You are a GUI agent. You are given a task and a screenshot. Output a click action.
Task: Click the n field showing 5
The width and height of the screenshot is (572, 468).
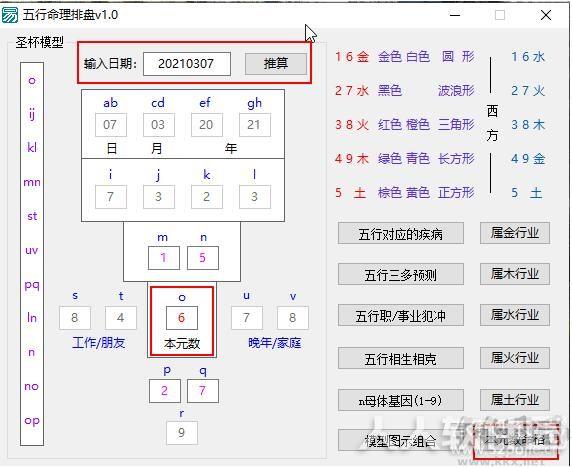tap(203, 258)
